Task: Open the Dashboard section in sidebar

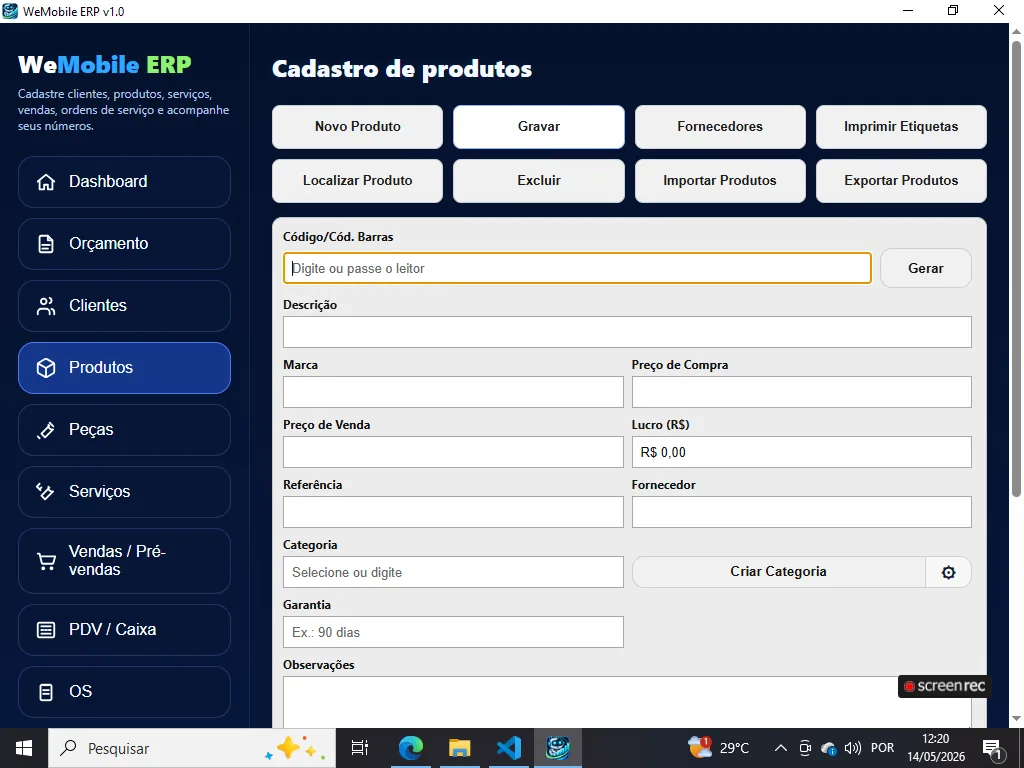Action: pos(124,182)
